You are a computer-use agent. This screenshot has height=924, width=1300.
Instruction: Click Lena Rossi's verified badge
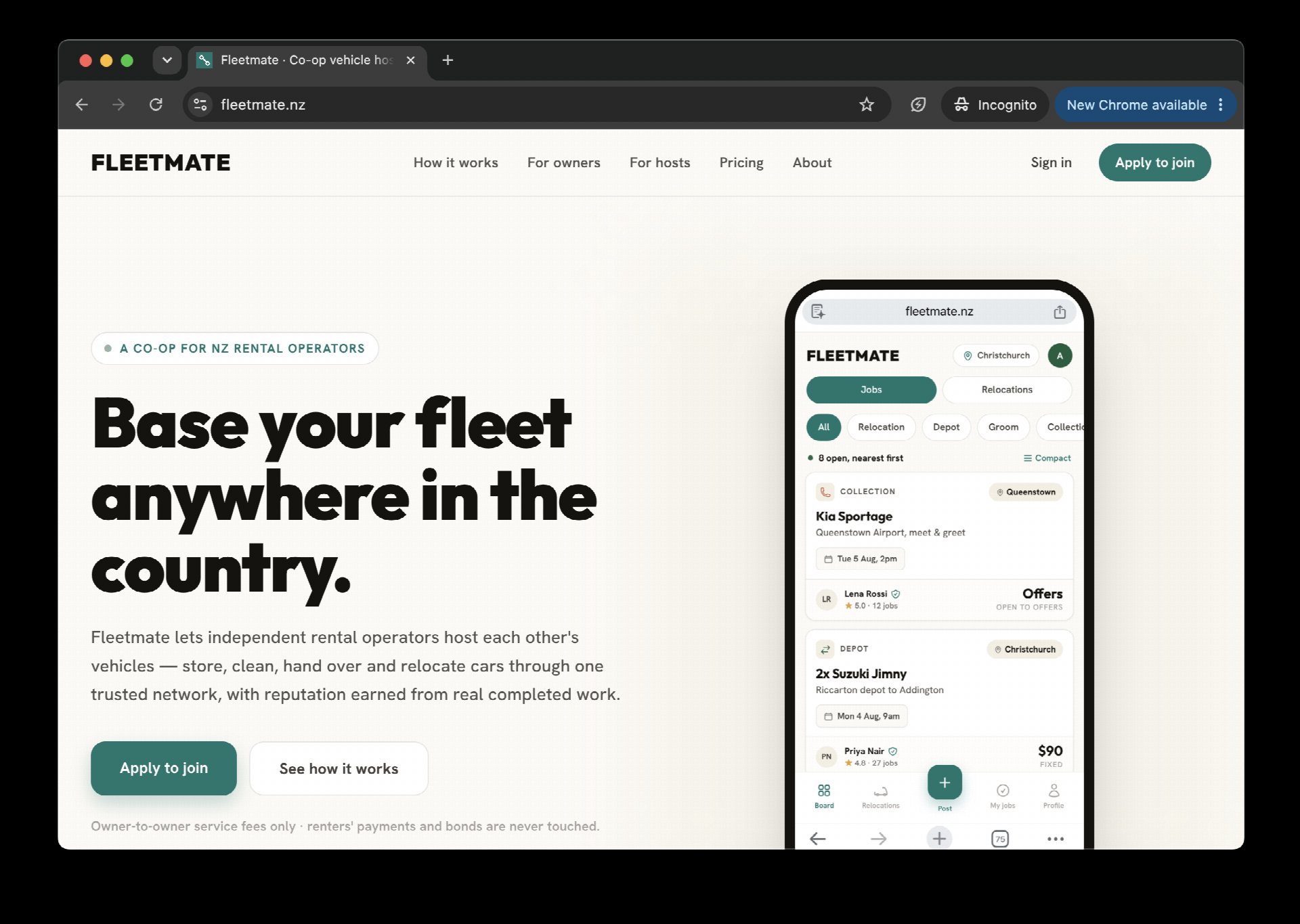tap(896, 594)
